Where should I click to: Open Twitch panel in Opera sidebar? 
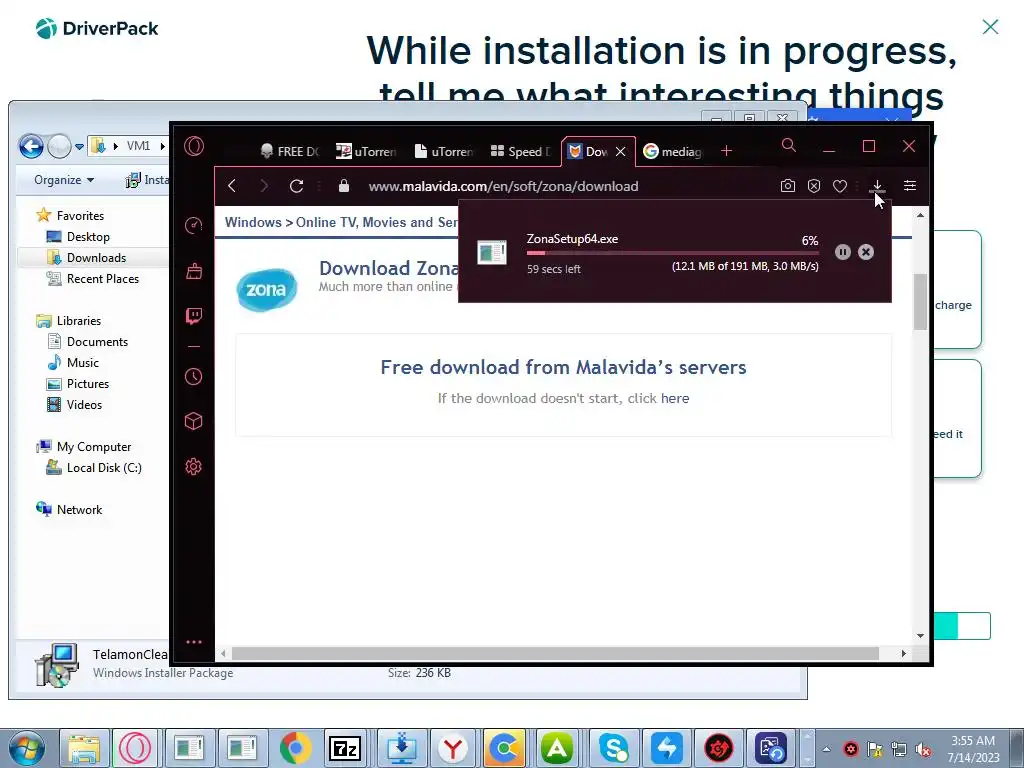point(194,317)
